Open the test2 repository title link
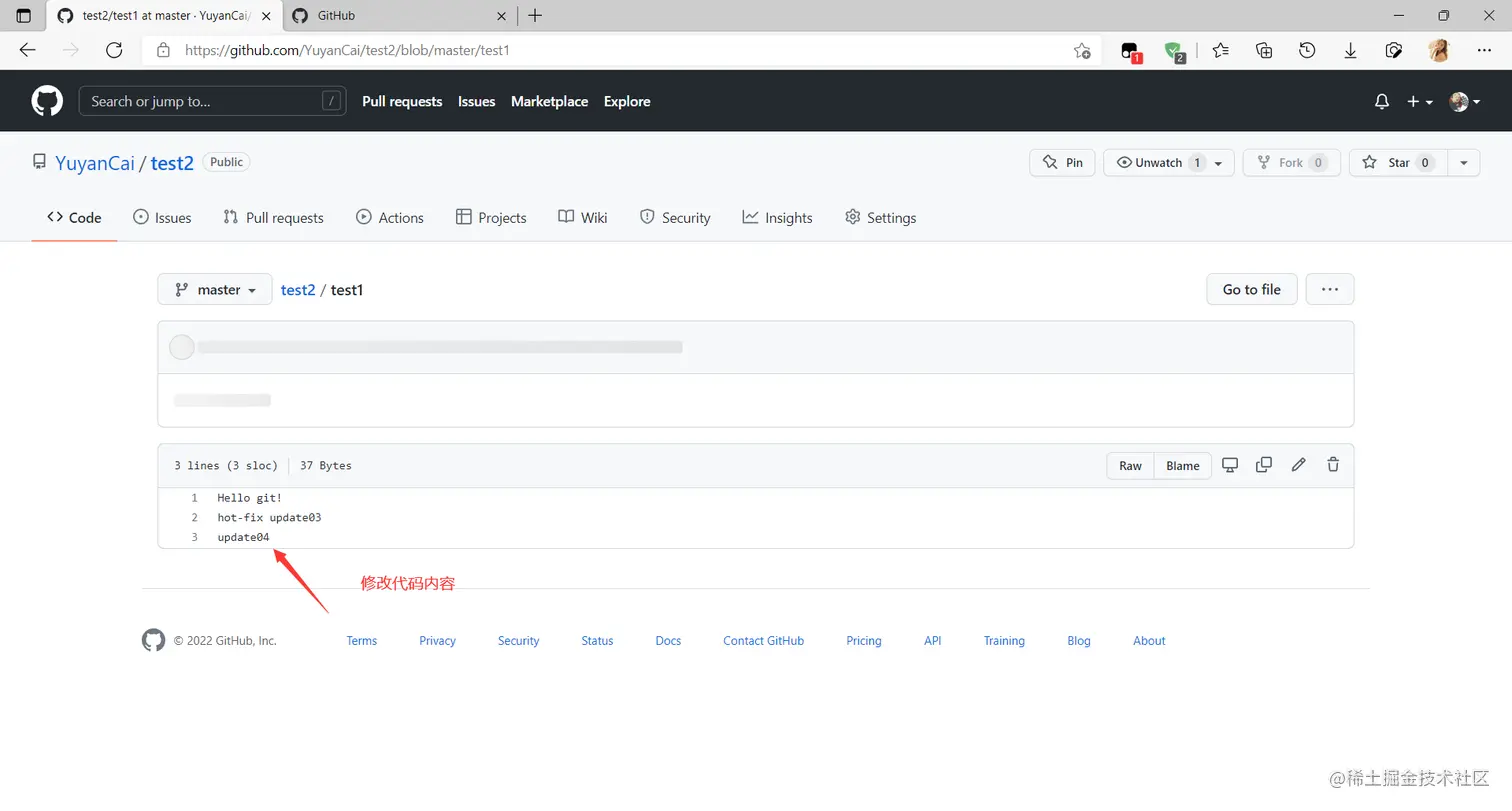1512x811 pixels. pyautogui.click(x=172, y=163)
